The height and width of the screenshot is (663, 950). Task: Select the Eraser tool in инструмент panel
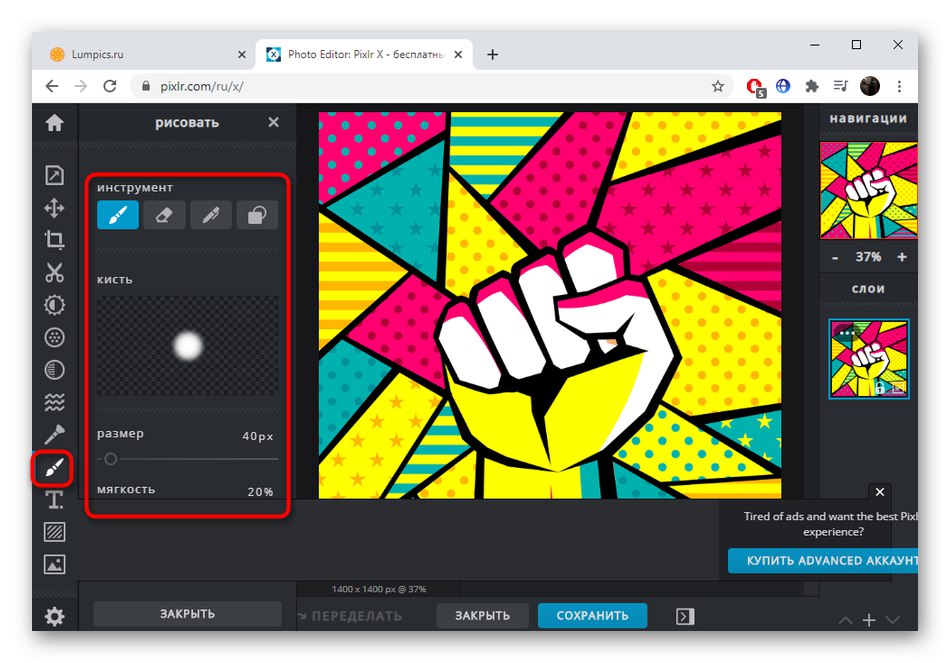[164, 214]
